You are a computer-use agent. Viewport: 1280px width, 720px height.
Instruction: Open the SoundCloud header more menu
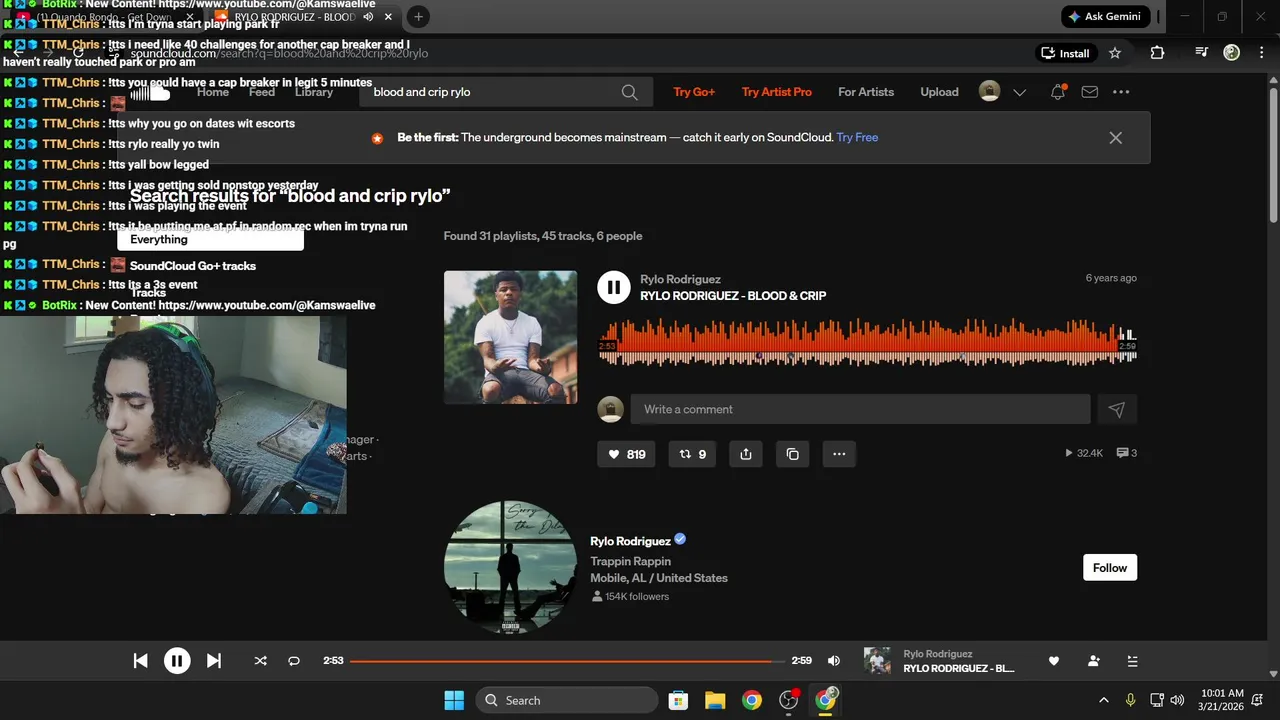[x=1121, y=92]
